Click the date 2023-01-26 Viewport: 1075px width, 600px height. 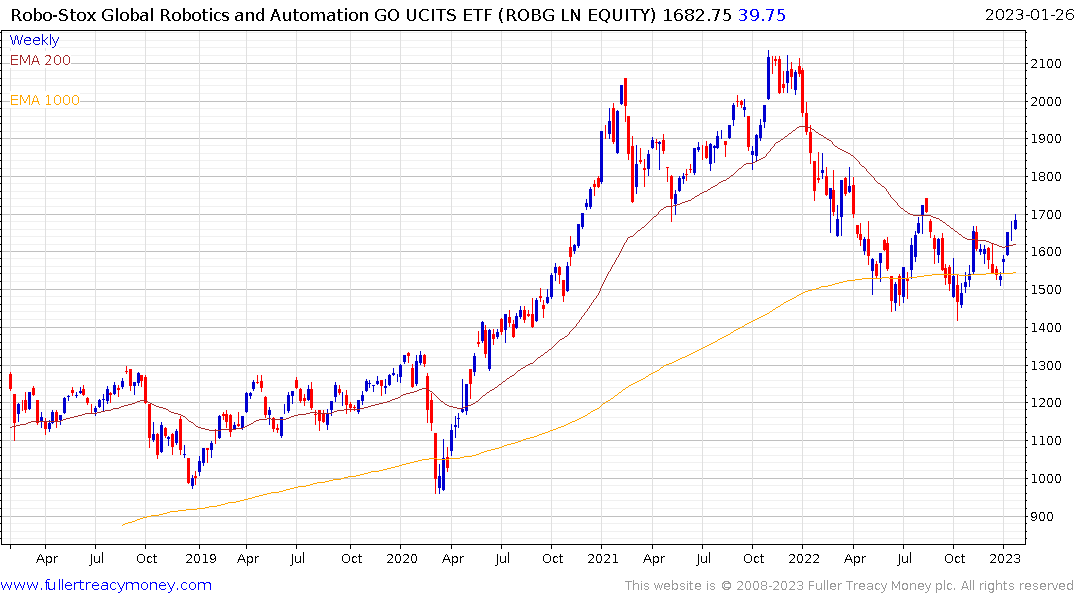click(x=1029, y=15)
